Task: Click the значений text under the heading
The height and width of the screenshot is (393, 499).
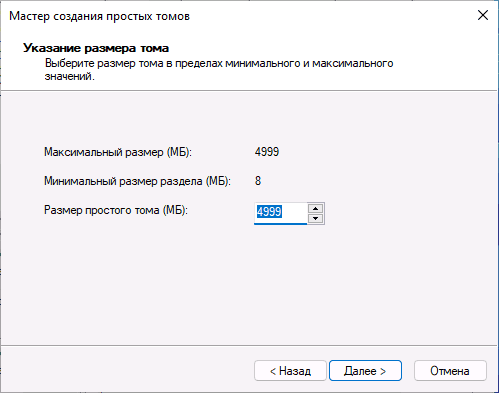Action: click(70, 76)
